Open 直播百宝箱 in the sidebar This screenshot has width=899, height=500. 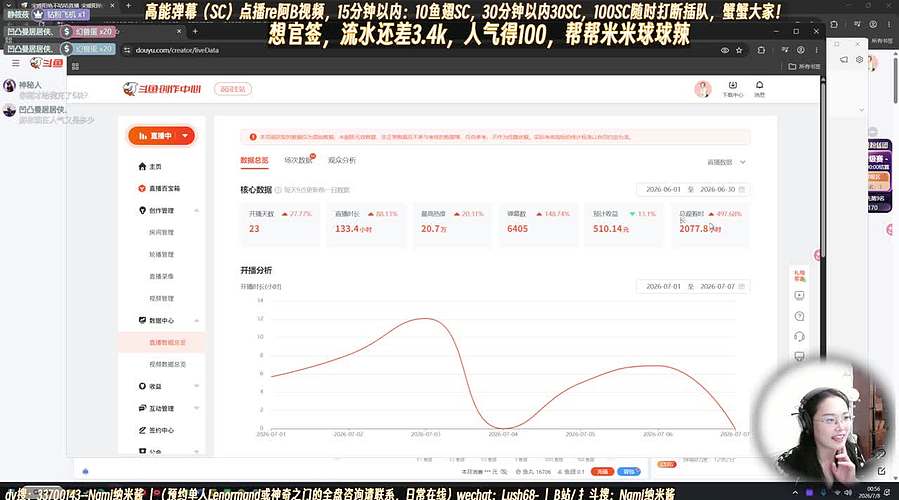(159, 188)
